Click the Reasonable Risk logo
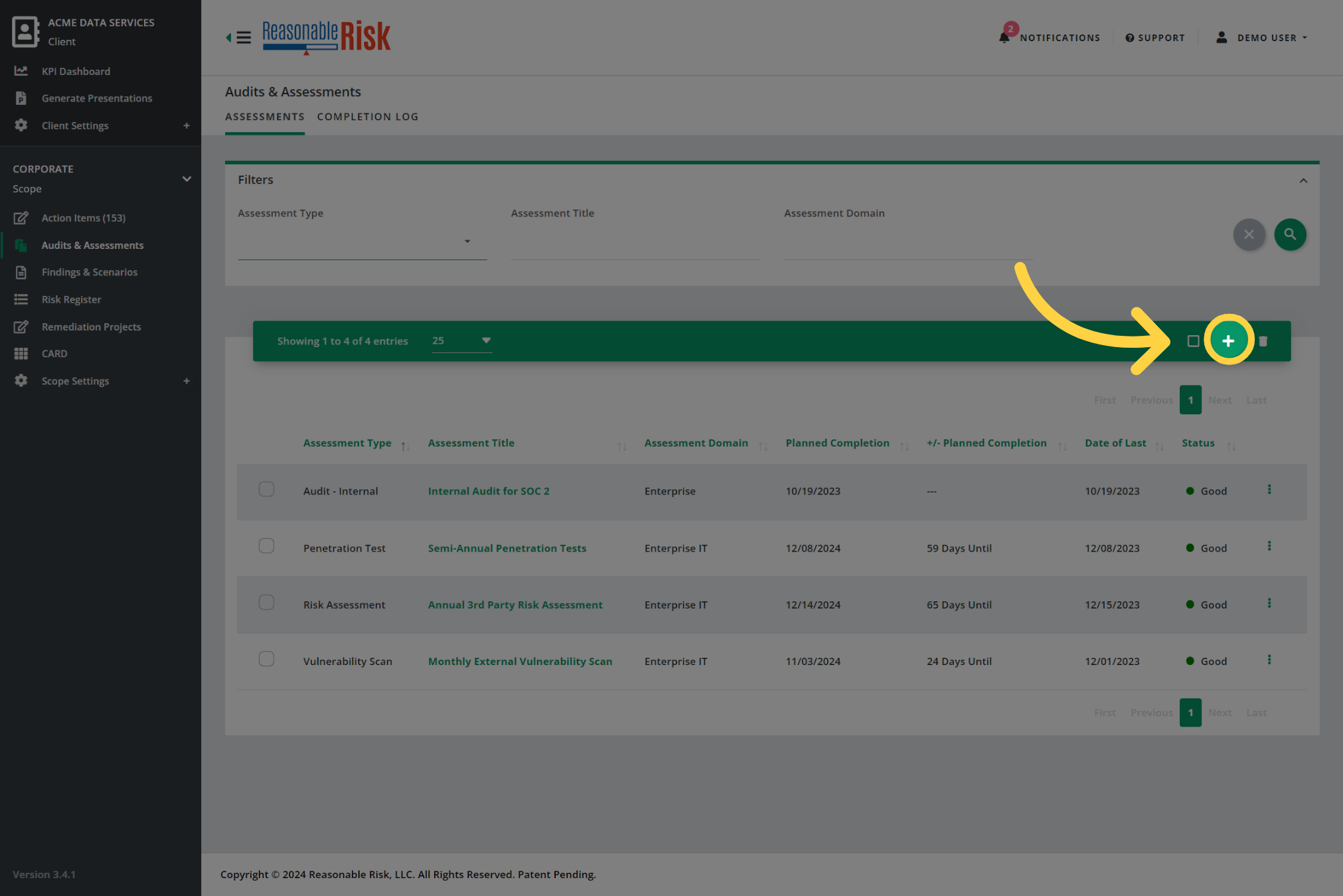 click(326, 37)
